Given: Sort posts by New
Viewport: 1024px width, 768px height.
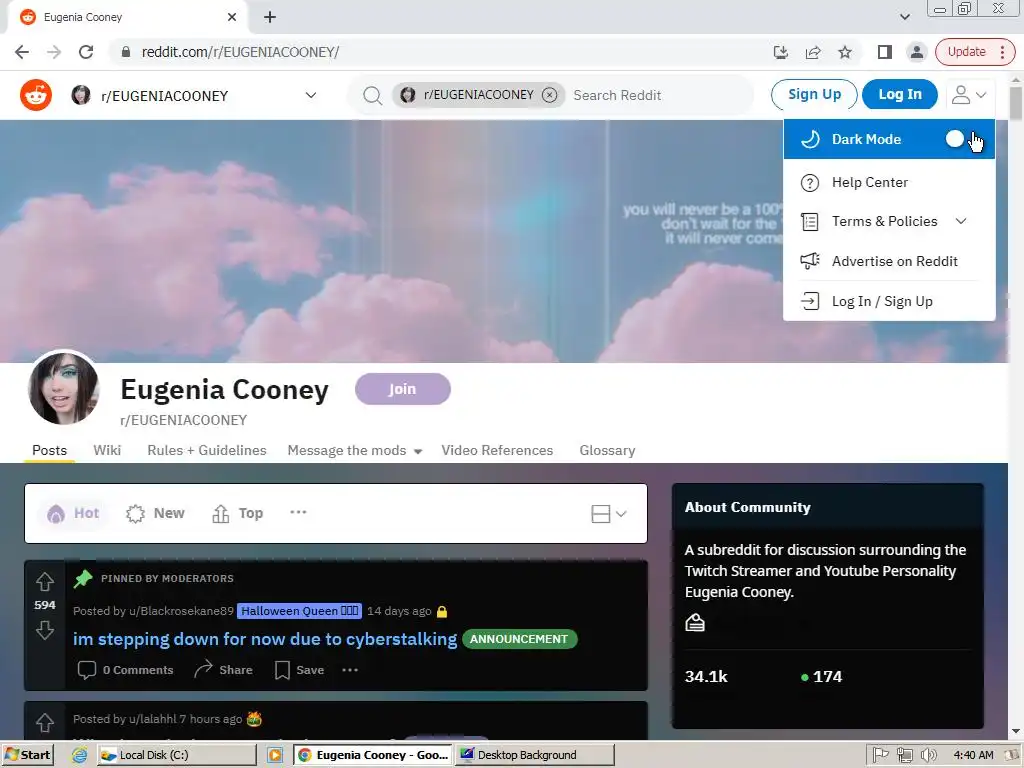Looking at the screenshot, I should [x=155, y=513].
